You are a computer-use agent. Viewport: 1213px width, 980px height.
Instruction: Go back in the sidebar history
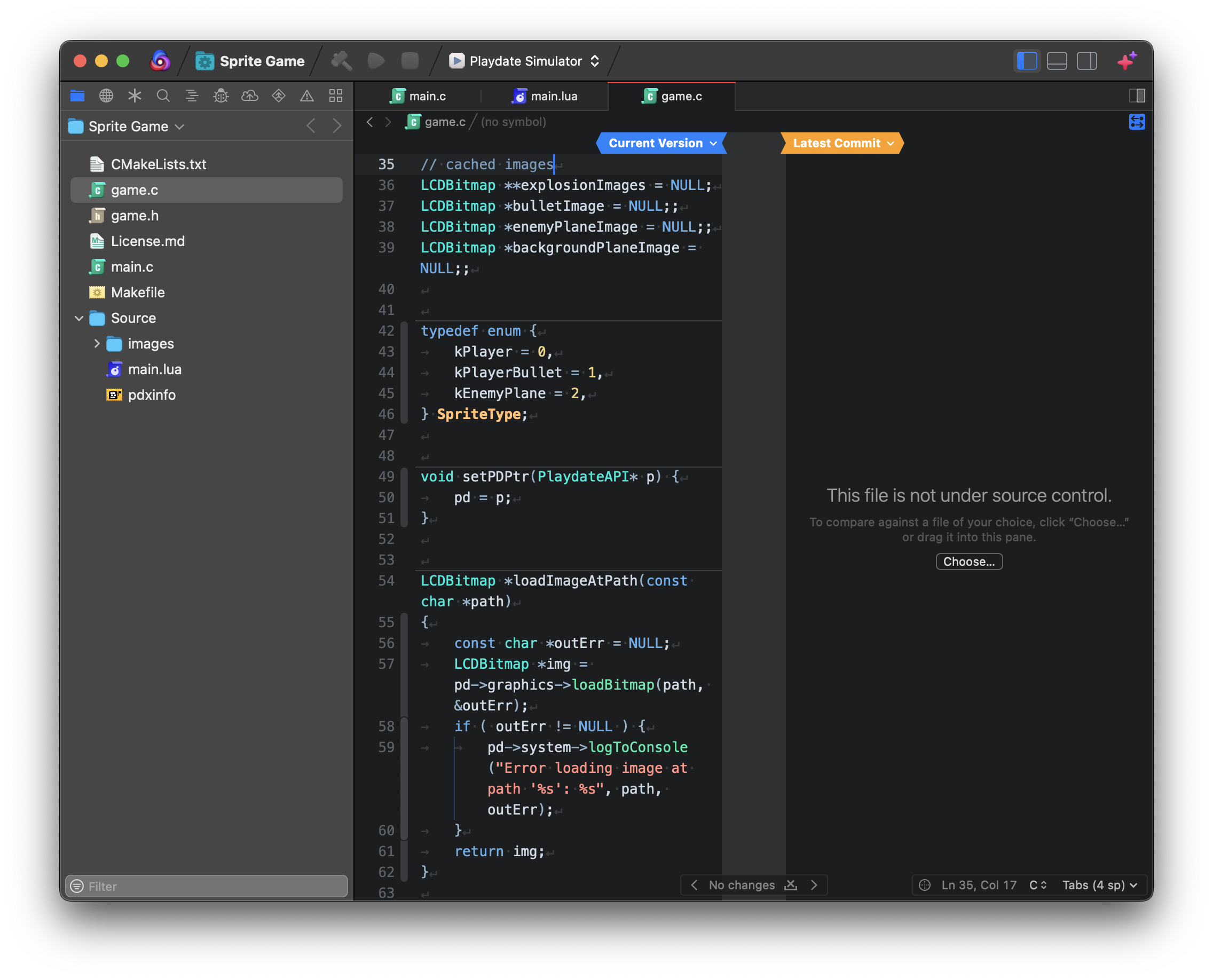[311, 126]
